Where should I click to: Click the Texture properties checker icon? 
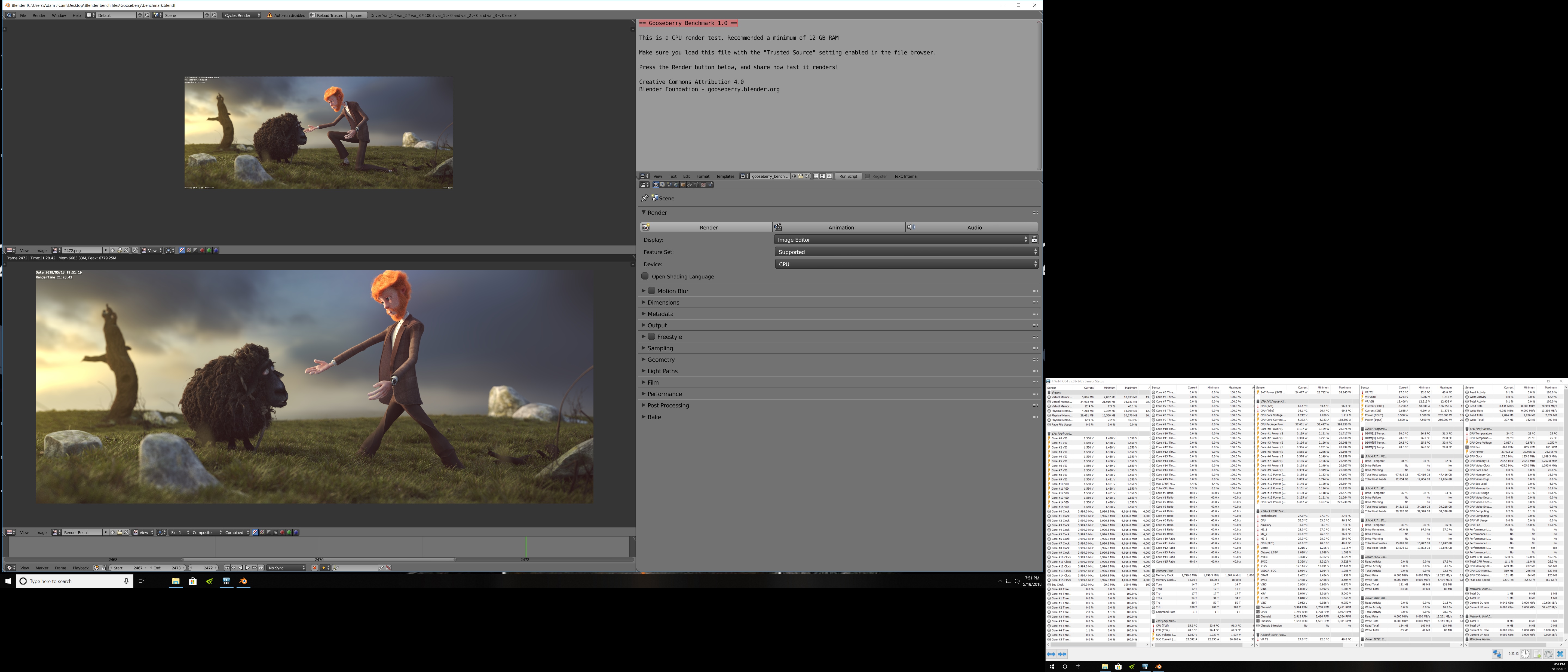coord(704,185)
